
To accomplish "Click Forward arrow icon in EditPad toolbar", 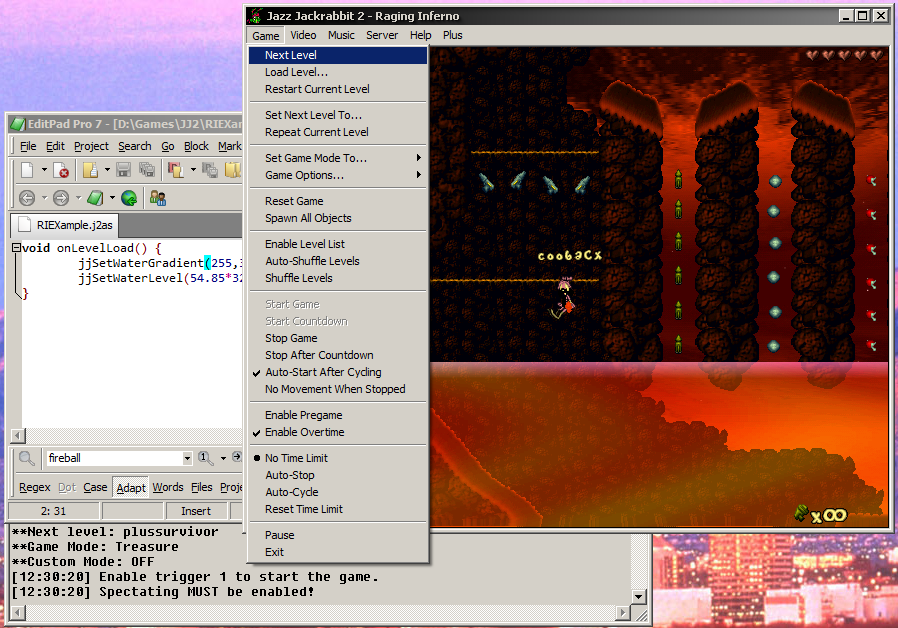I will (x=61, y=198).
